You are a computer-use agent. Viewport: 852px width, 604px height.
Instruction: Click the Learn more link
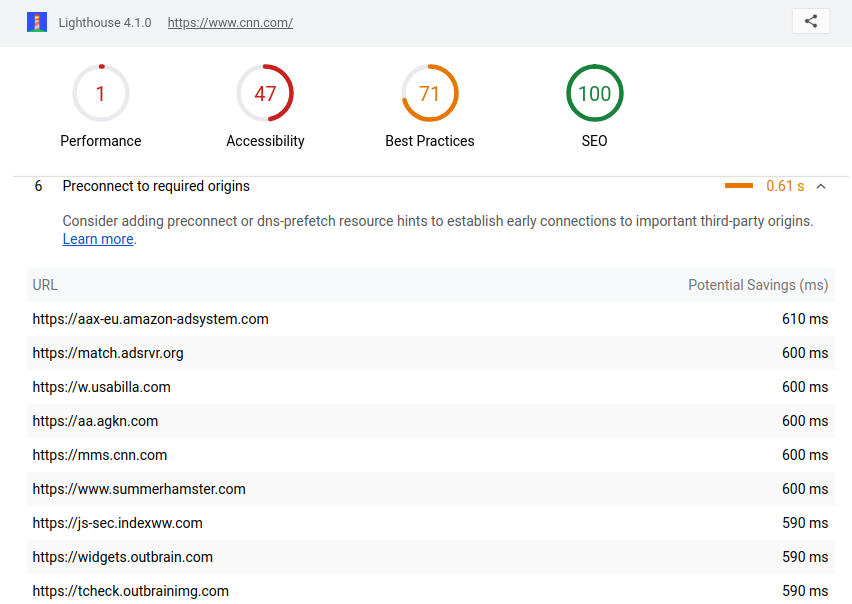[97, 239]
